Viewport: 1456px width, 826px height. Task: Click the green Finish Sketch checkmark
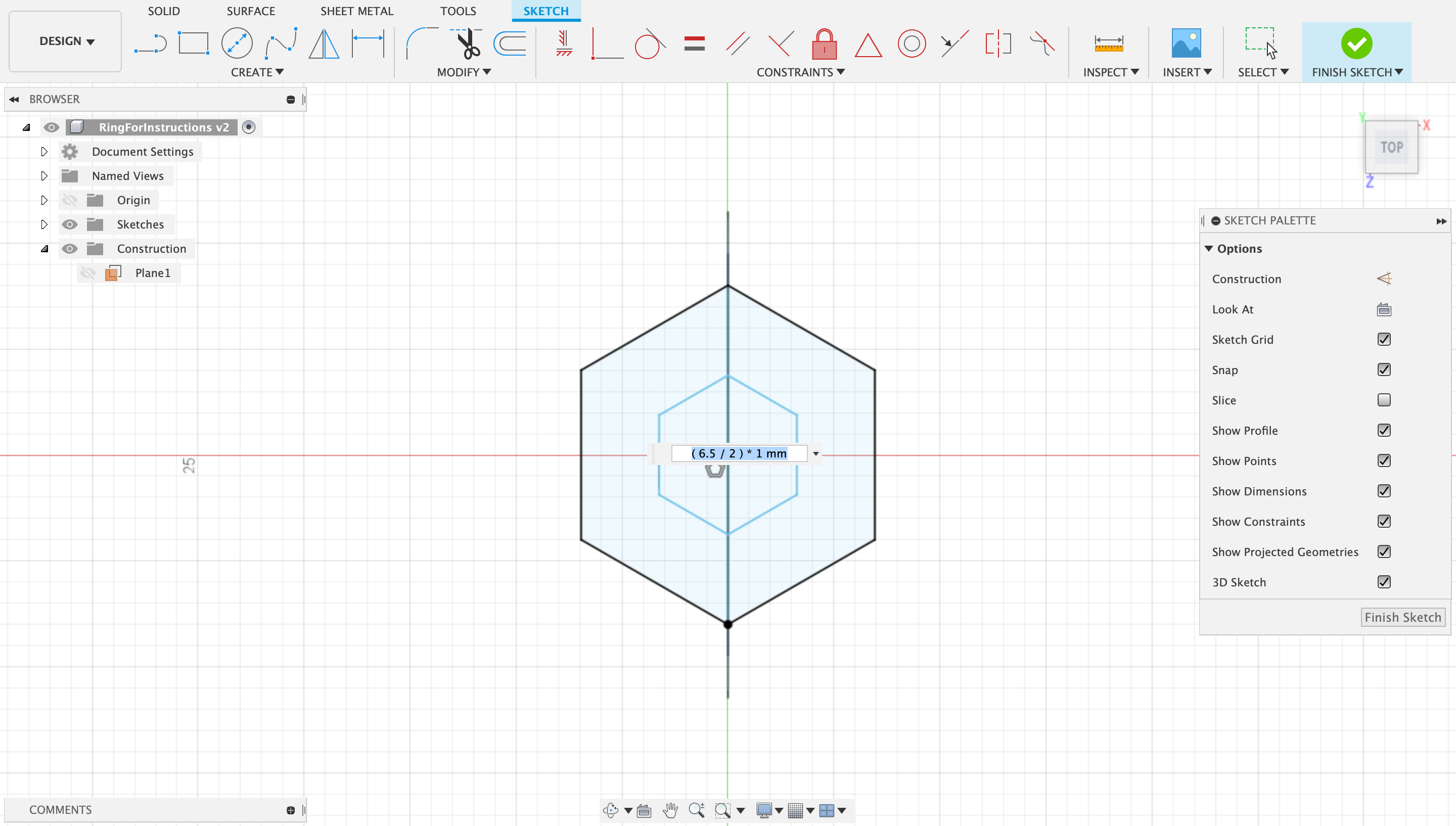(1356, 43)
